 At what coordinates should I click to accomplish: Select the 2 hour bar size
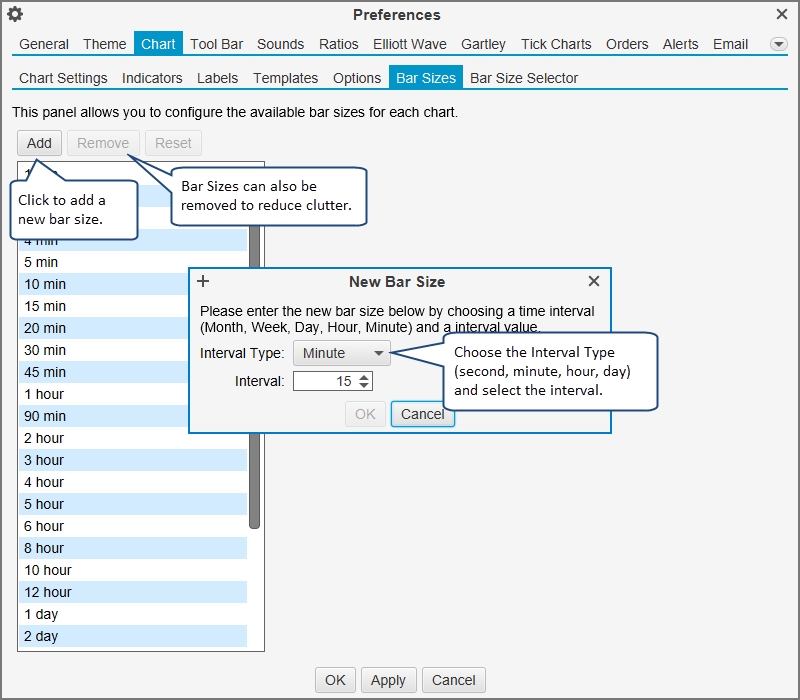[x=133, y=438]
